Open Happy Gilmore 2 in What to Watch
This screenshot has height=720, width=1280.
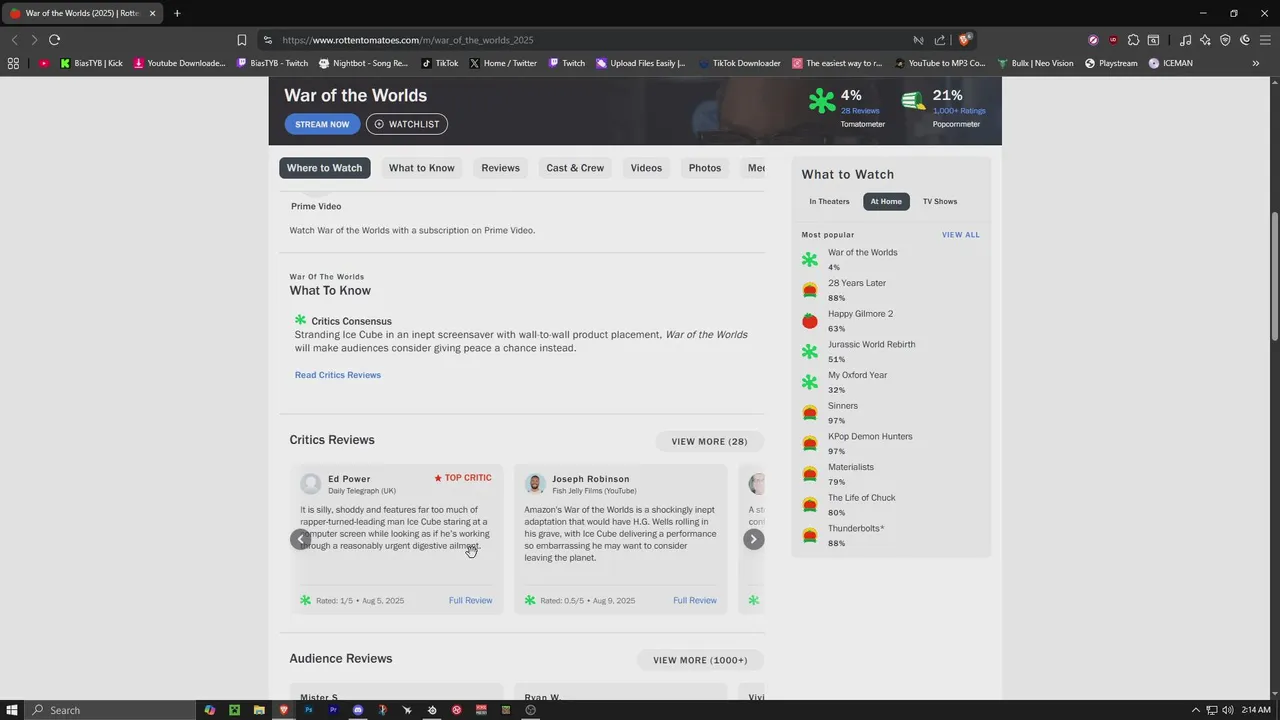[861, 314]
